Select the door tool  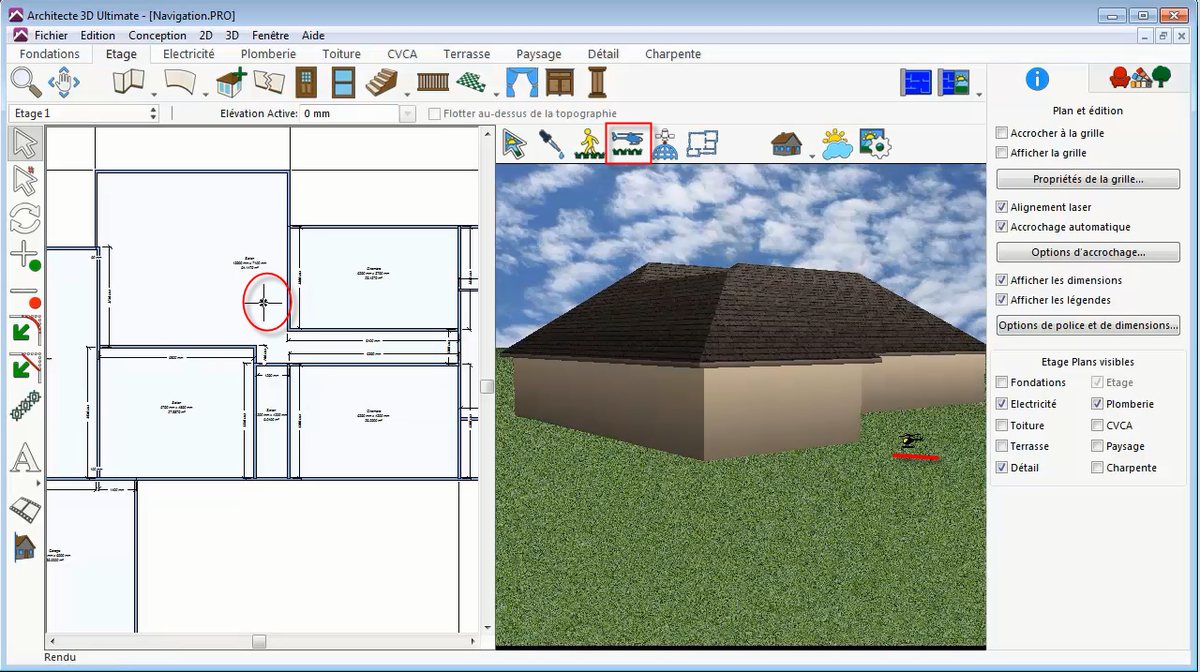(x=306, y=82)
